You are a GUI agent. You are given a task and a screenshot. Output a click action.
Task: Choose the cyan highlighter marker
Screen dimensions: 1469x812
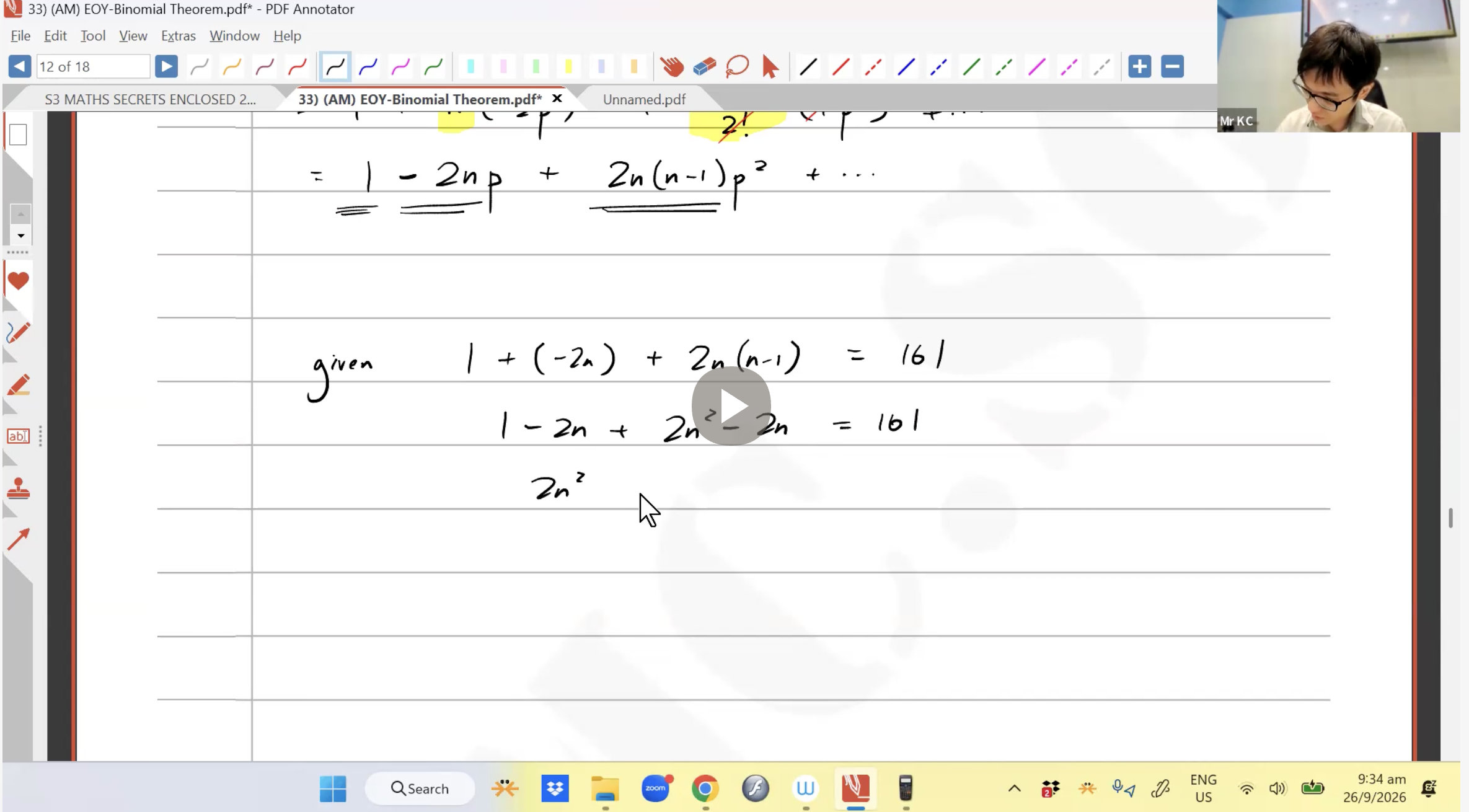(x=470, y=66)
